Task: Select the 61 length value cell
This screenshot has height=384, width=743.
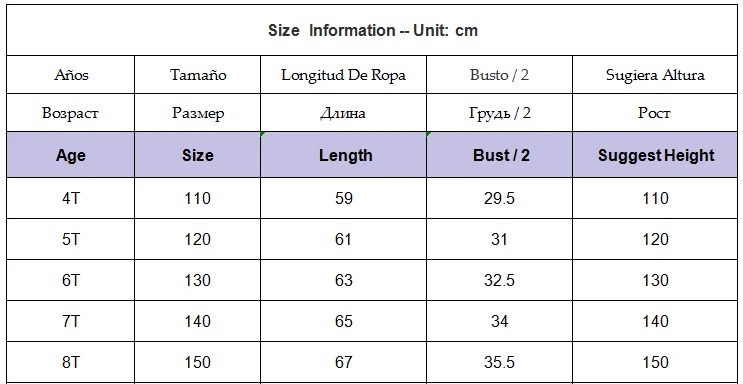Action: coord(344,239)
